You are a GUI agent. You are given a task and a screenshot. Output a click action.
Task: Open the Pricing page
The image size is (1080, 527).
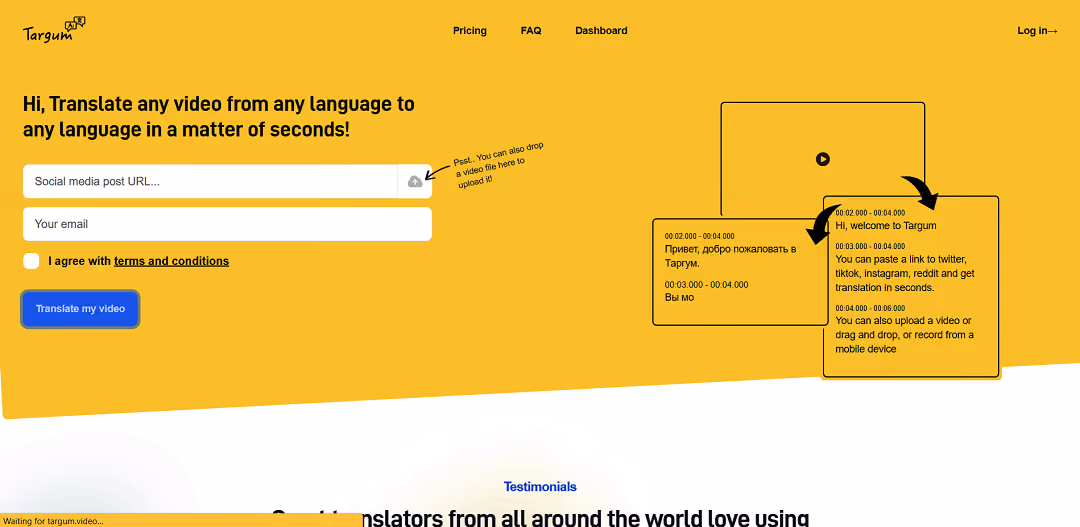tap(470, 30)
